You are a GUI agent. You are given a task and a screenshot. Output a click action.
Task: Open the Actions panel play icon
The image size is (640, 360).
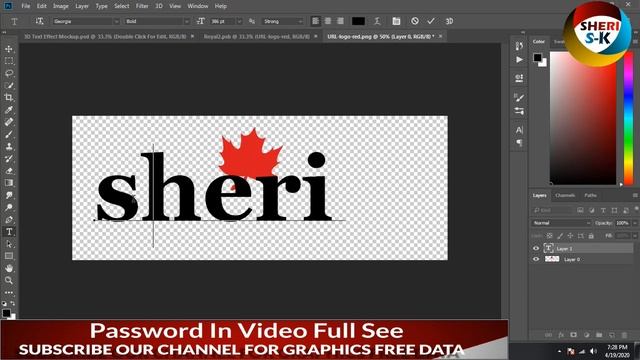(x=519, y=60)
